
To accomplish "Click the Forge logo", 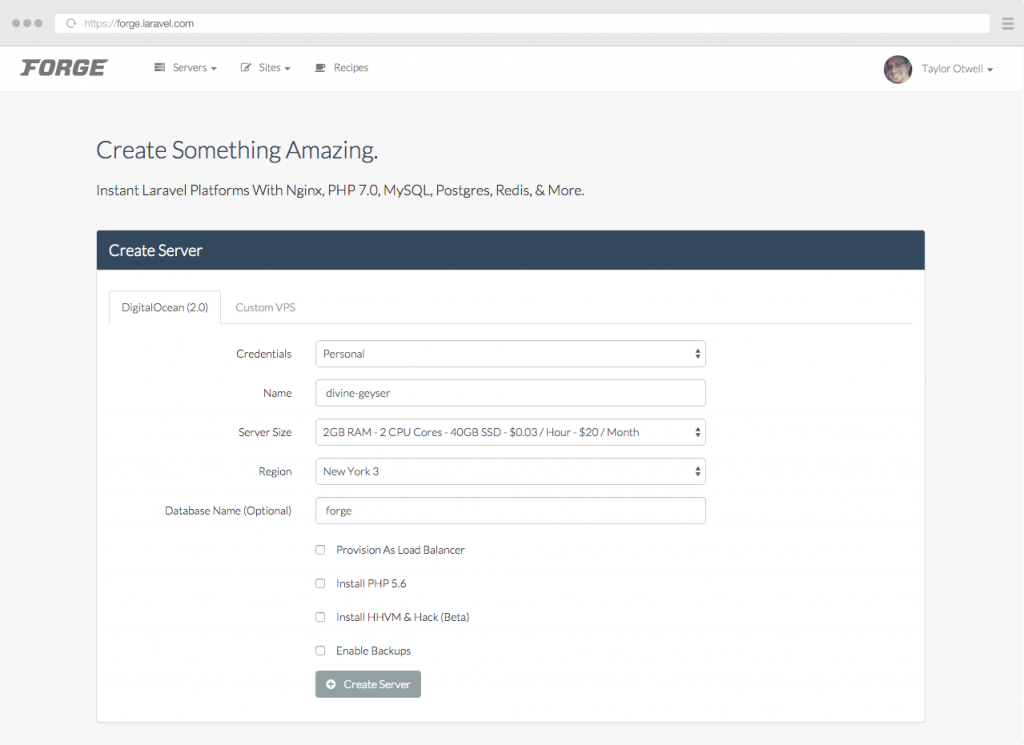I will click(x=64, y=68).
